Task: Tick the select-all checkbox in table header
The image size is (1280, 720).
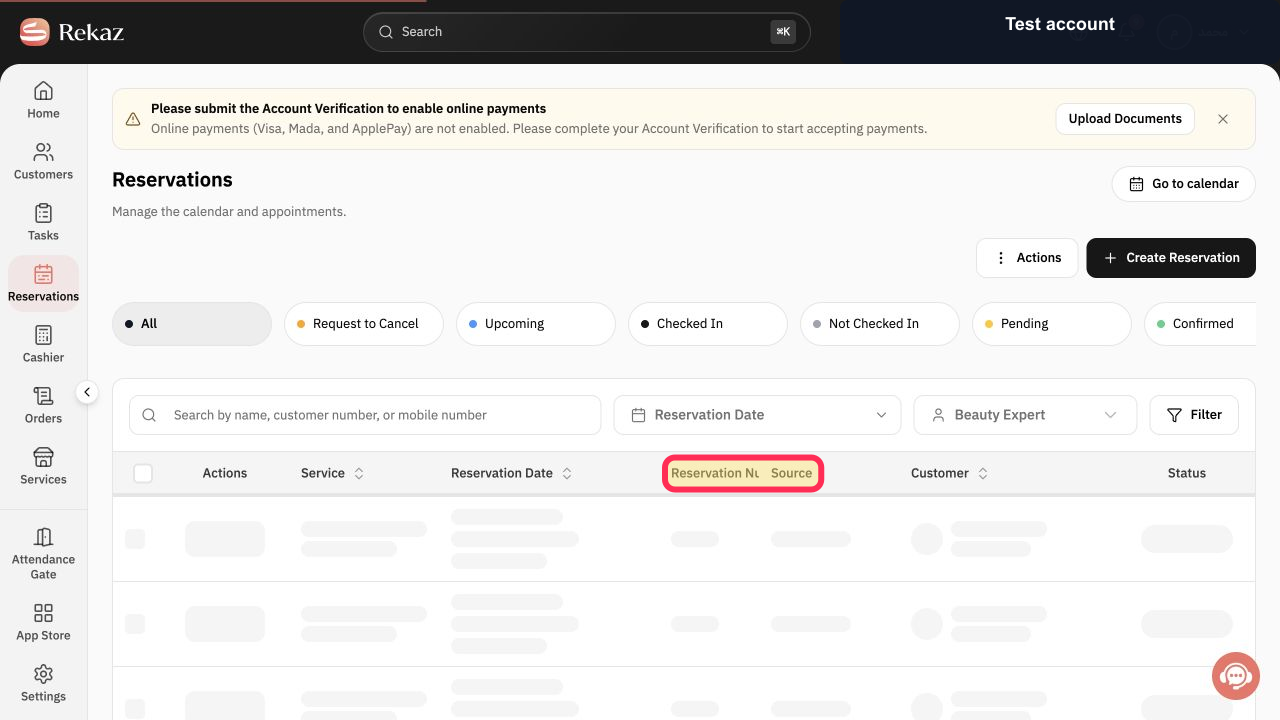Action: tap(143, 473)
